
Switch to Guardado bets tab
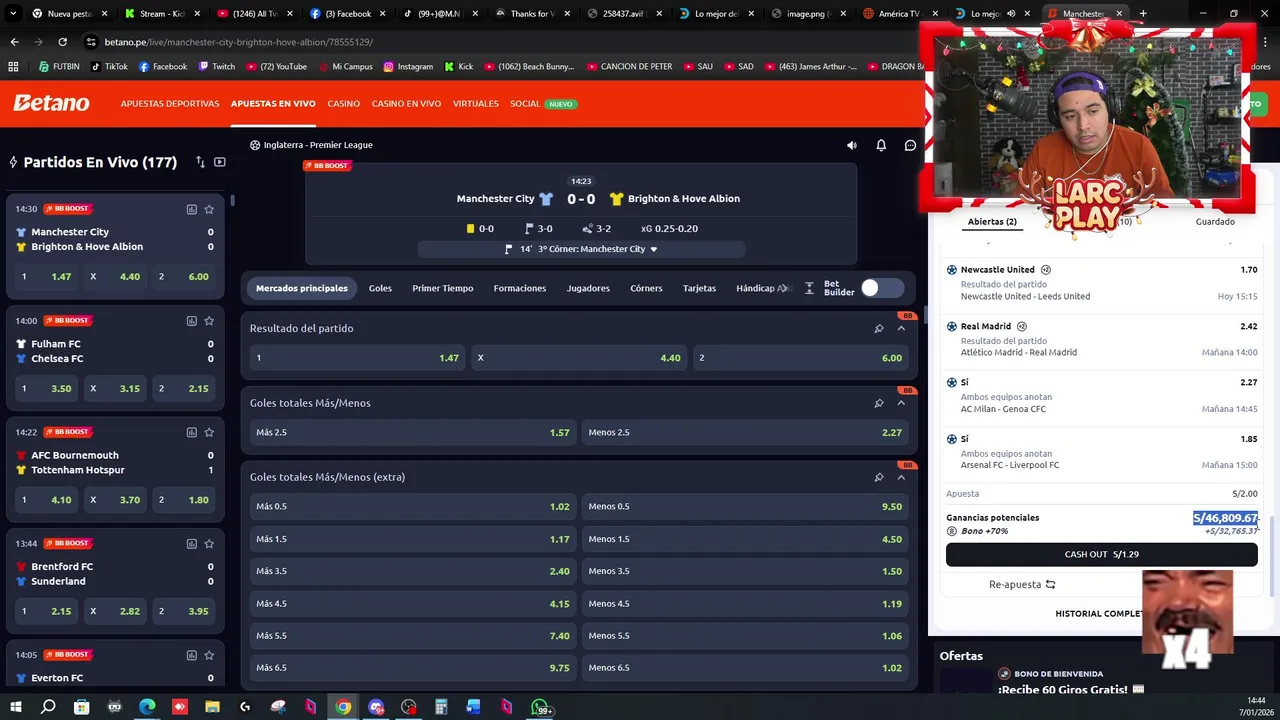pyautogui.click(x=1215, y=222)
